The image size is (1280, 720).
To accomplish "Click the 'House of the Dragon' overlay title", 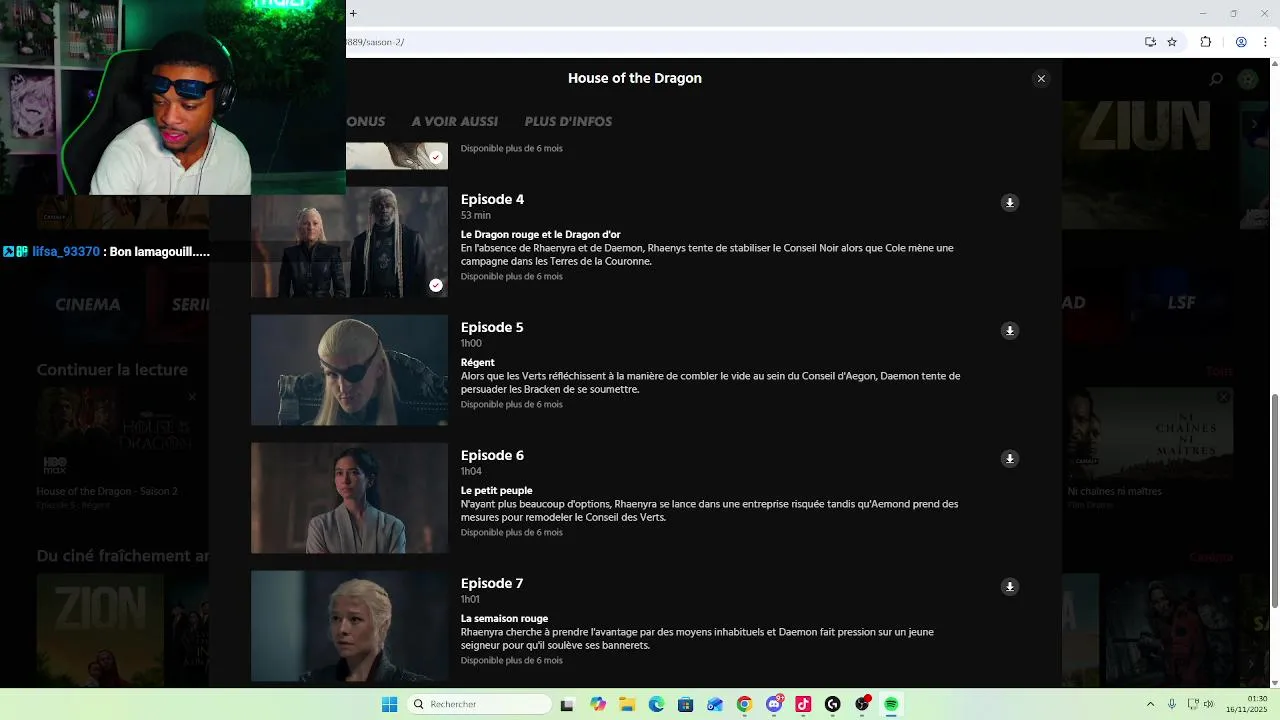I will tap(635, 78).
